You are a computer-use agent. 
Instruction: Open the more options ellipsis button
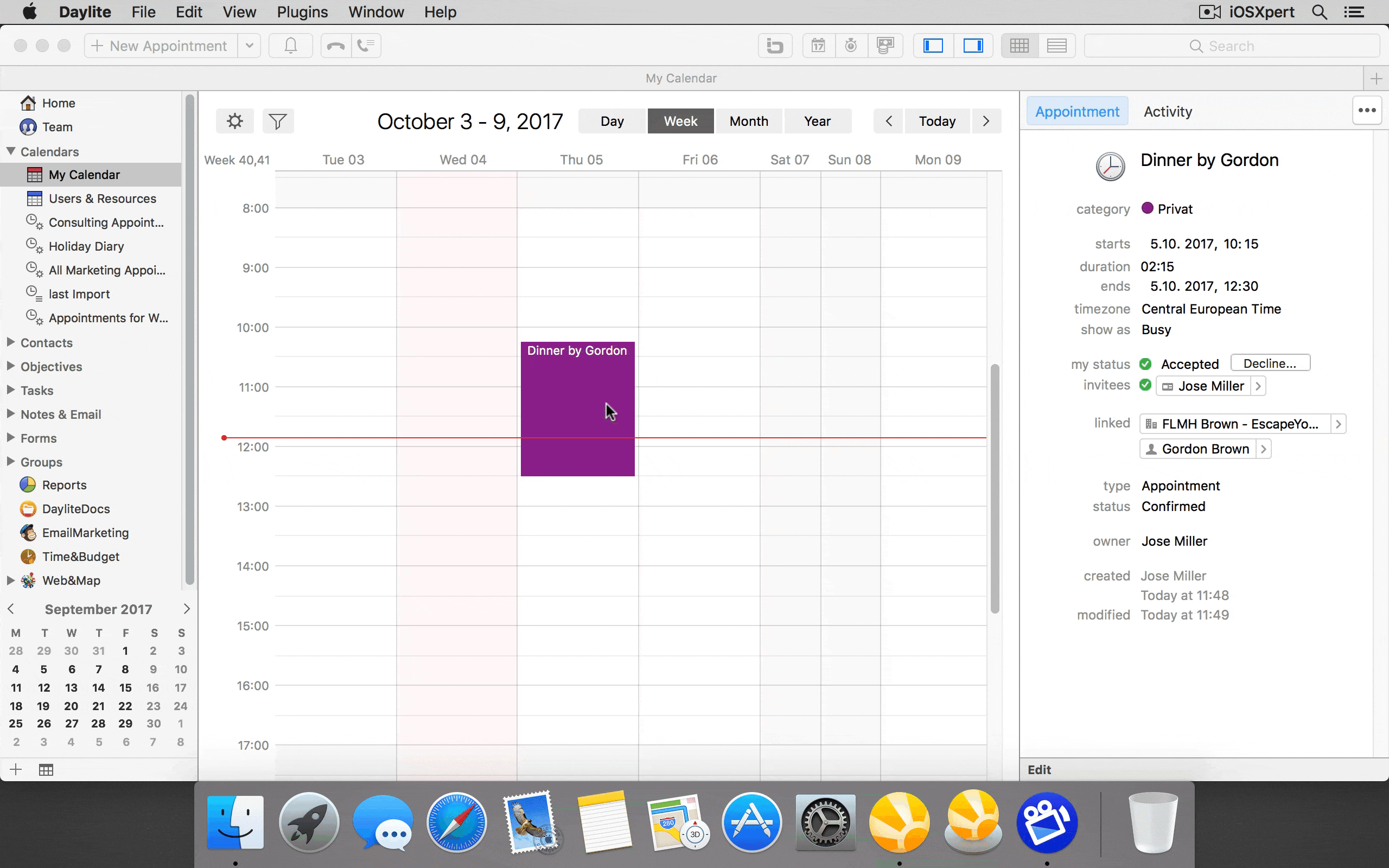[x=1367, y=110]
